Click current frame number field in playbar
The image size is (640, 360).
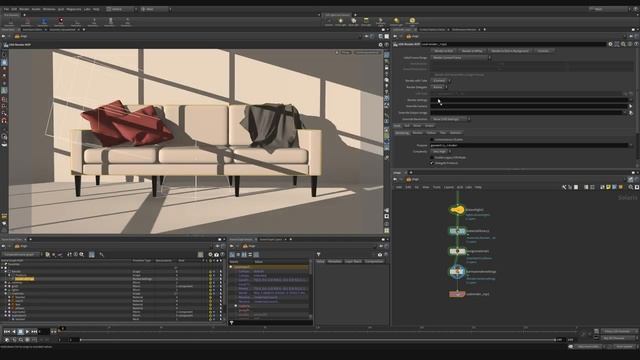coord(44,332)
